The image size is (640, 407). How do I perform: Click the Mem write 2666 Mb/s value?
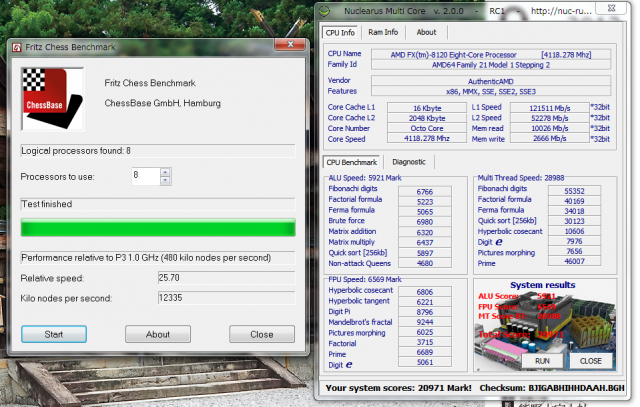click(550, 138)
